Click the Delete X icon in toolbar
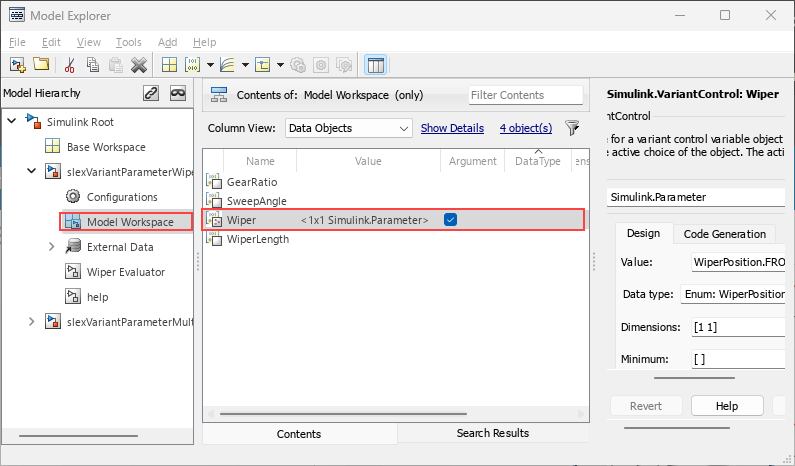This screenshot has width=795, height=466. [139, 65]
